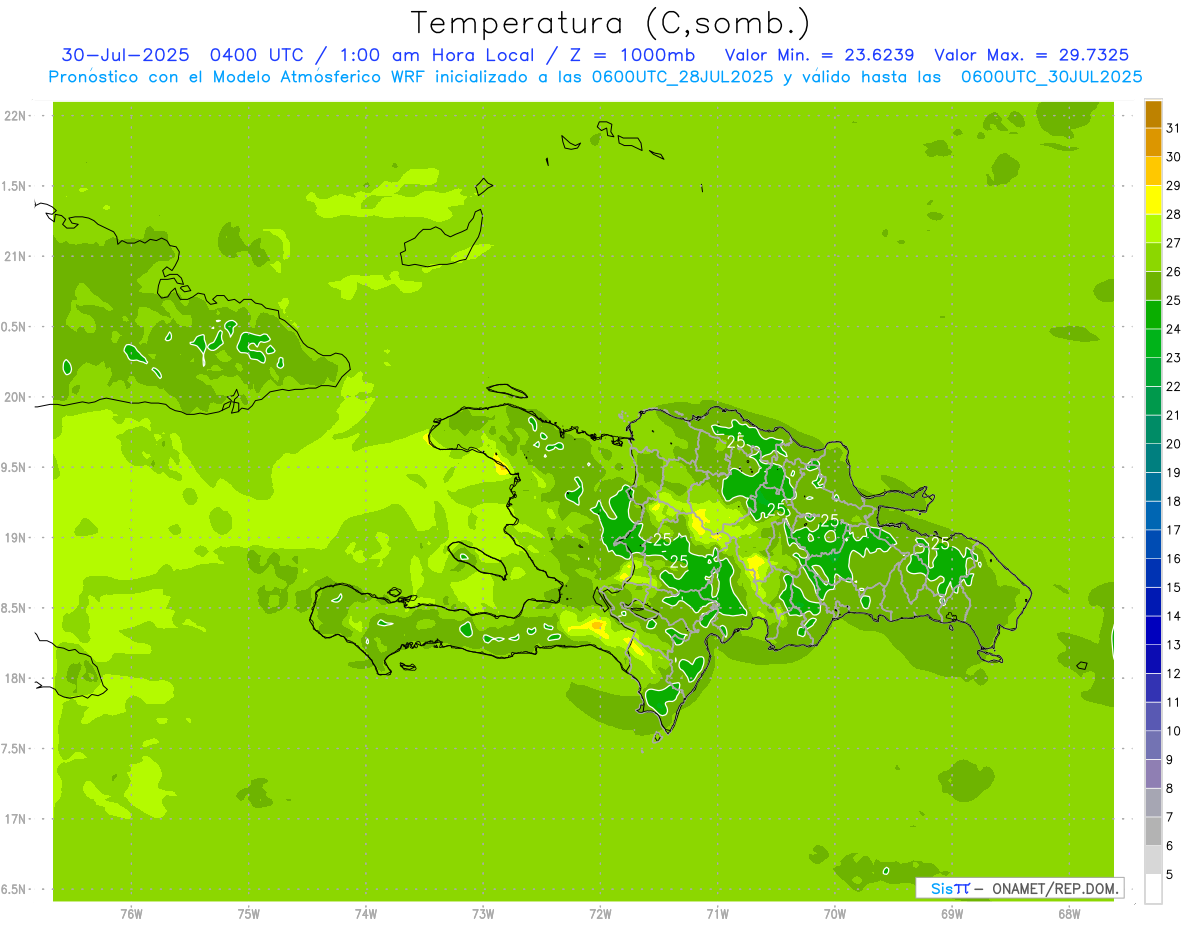1200x927 pixels.
Task: Click the 'ONAMET/REP.DOM.' credit label
Action: pos(1054,888)
